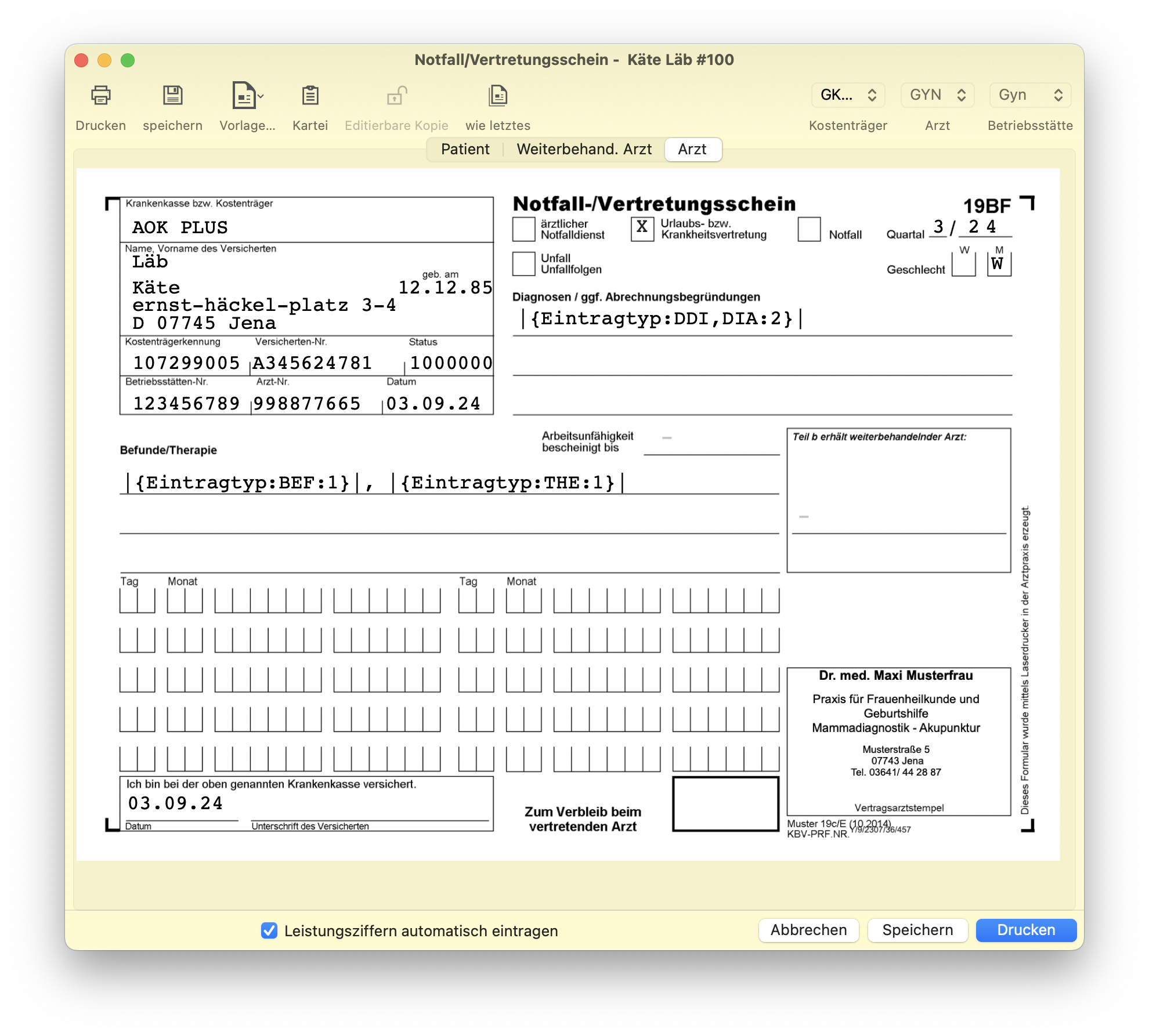Click the surname Läb field
The image size is (1149, 1036).
pyautogui.click(x=150, y=262)
